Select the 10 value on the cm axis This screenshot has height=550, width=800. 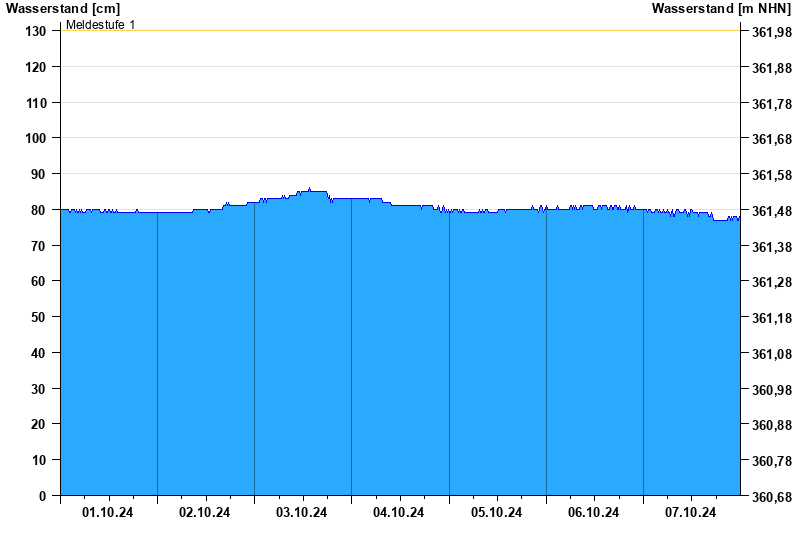[38, 460]
